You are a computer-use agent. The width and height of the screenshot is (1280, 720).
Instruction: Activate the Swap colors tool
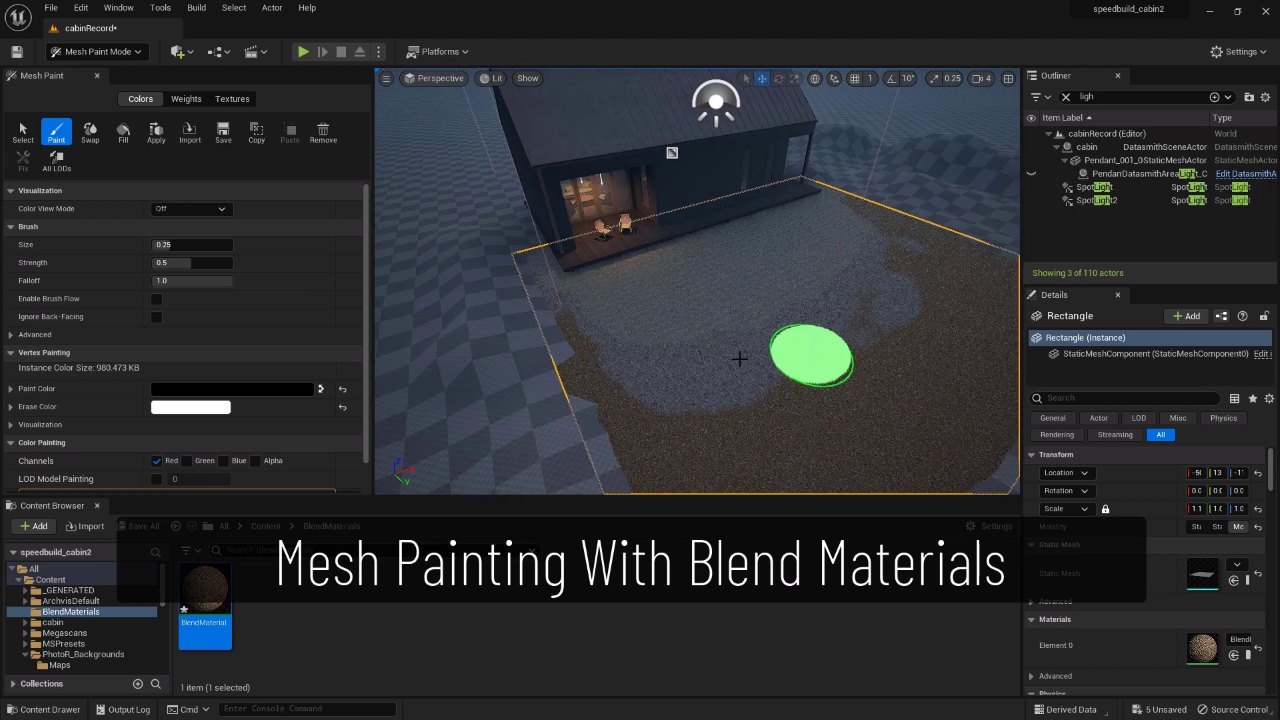pyautogui.click(x=90, y=133)
